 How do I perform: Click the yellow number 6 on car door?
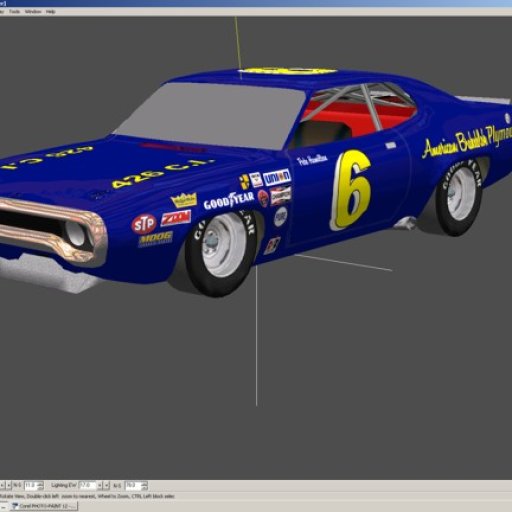pos(350,190)
